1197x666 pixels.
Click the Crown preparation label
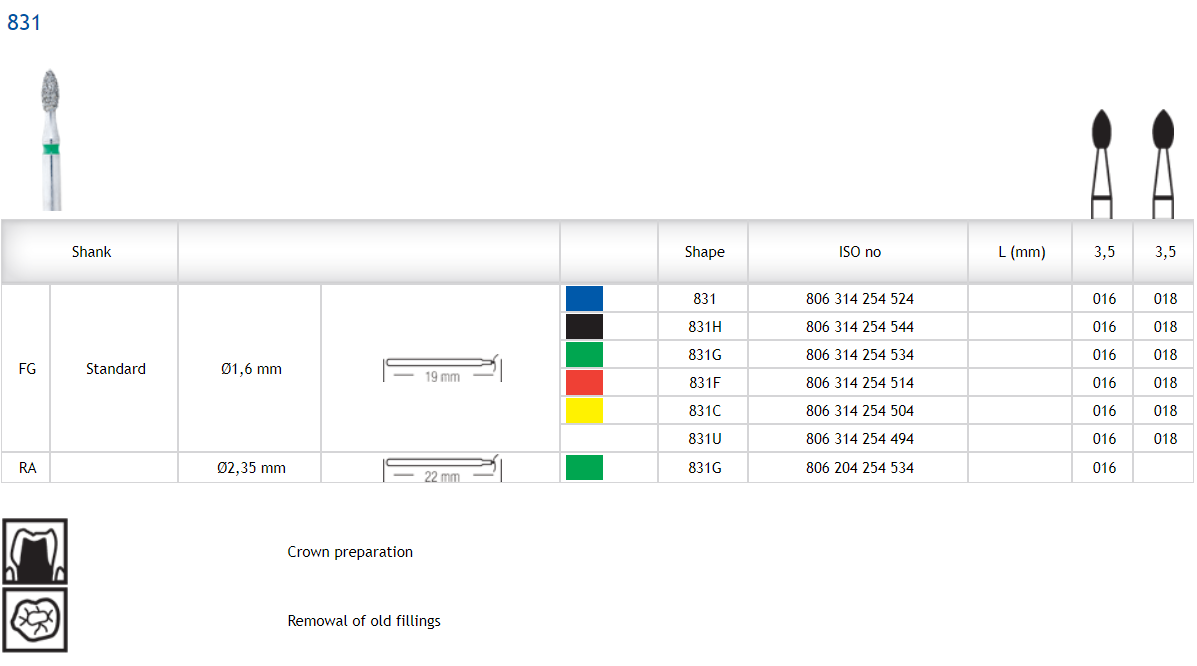[350, 552]
